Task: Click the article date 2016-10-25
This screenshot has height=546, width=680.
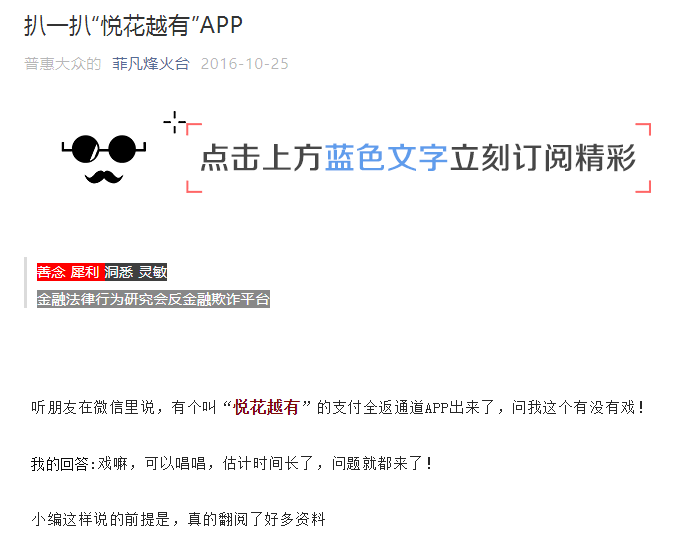Action: click(x=244, y=64)
